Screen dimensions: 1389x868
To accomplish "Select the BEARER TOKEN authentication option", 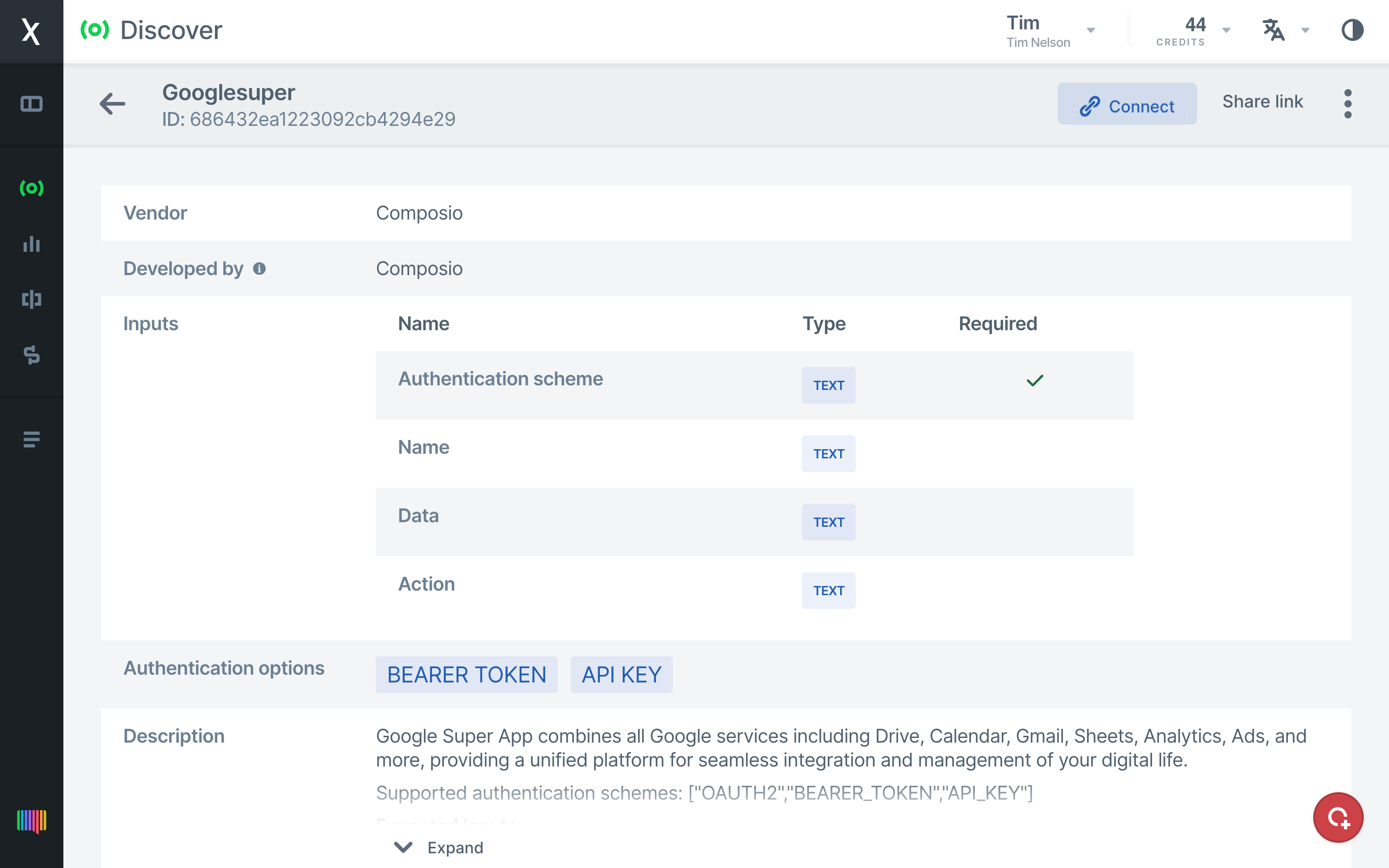I will pos(466,675).
